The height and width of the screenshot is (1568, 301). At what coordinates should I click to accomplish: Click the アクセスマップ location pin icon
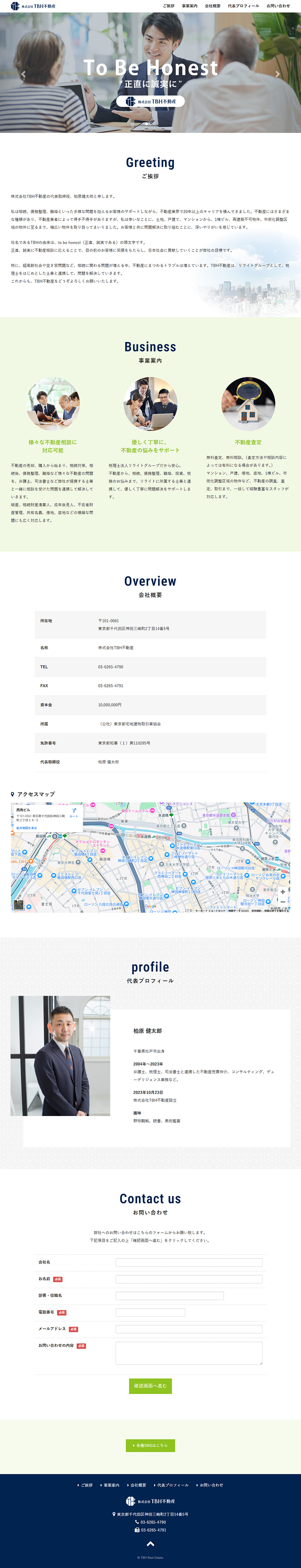(x=13, y=794)
